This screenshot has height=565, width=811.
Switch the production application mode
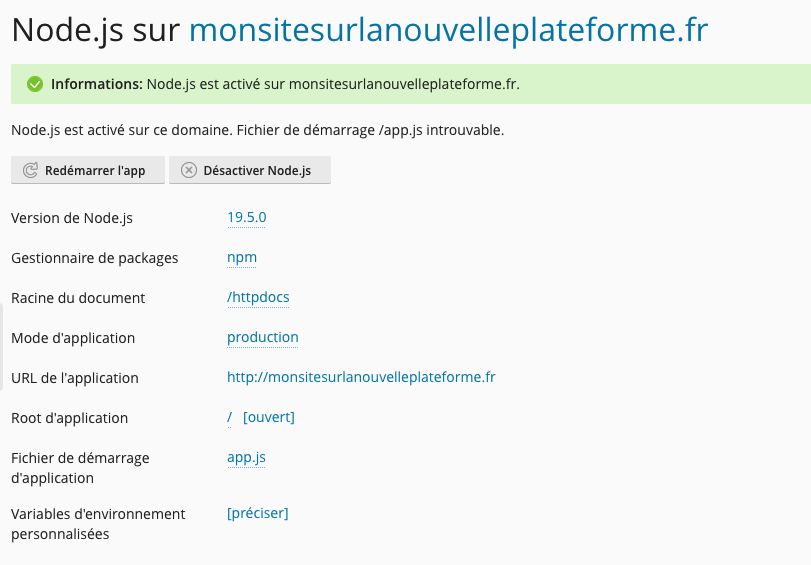(x=263, y=337)
